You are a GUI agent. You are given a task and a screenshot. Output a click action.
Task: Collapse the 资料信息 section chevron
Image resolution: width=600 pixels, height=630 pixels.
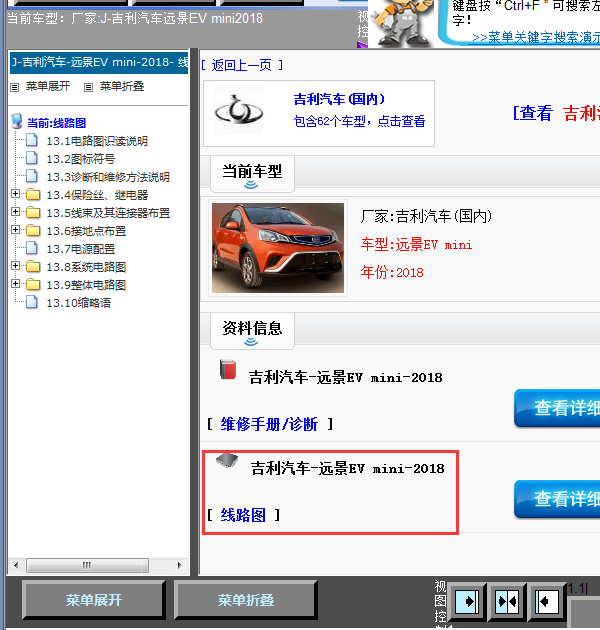coord(251,342)
